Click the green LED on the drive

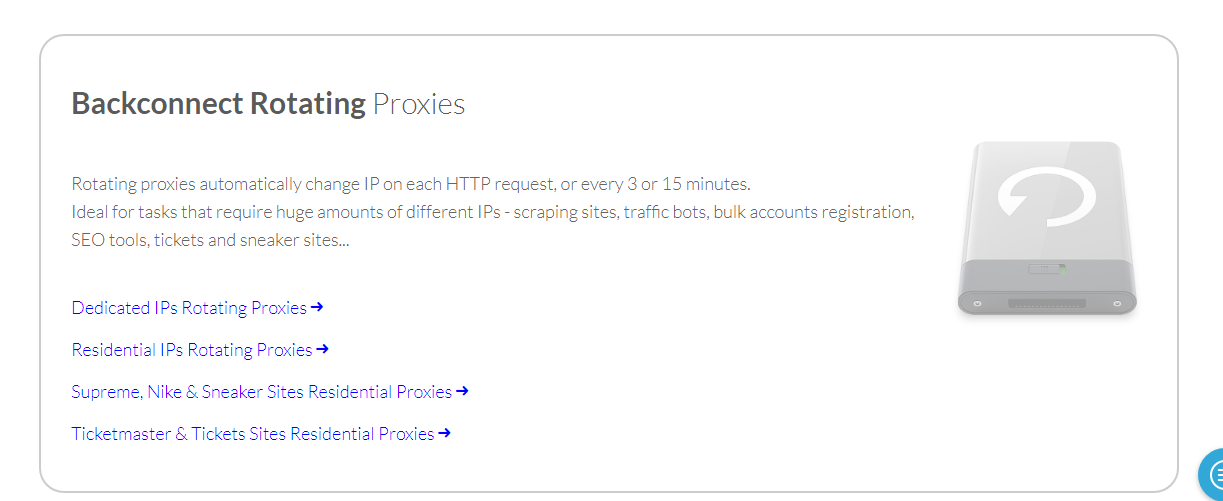(x=1062, y=268)
